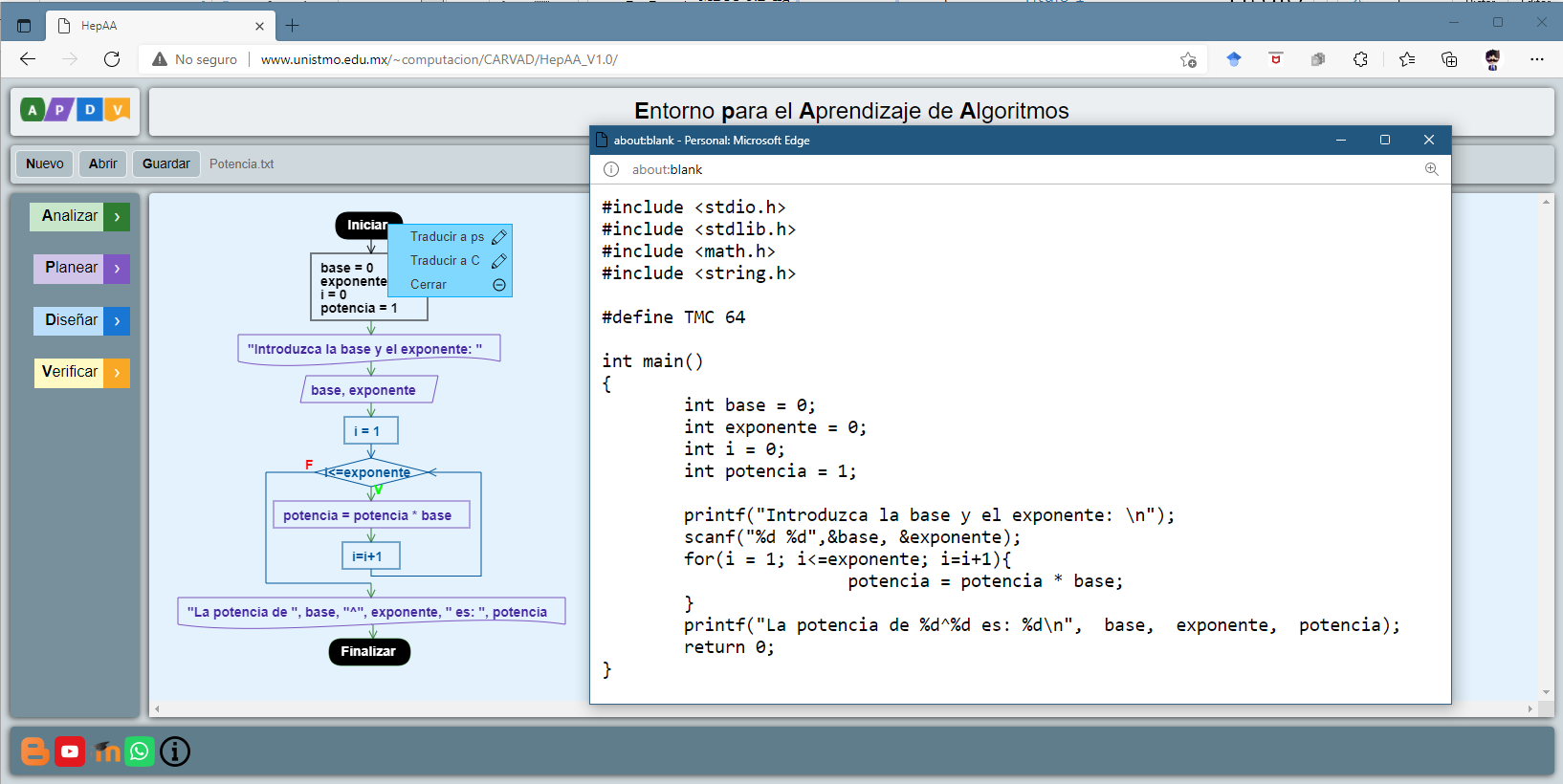Click the Abrir button
The height and width of the screenshot is (784, 1563).
(x=102, y=163)
